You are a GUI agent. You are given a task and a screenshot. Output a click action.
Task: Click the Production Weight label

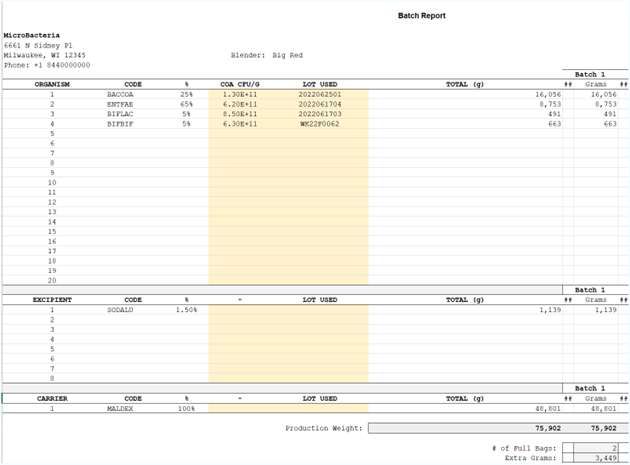[324, 428]
